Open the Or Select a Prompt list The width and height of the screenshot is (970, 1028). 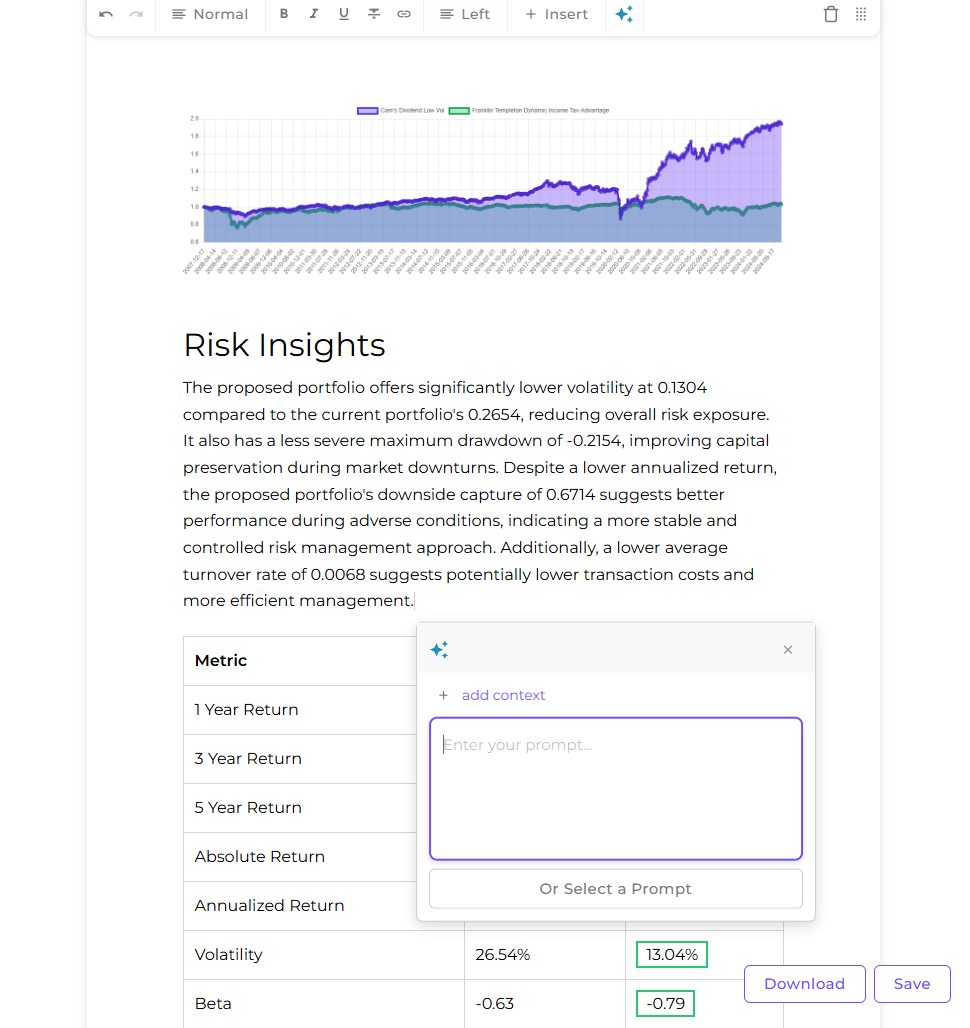point(615,888)
